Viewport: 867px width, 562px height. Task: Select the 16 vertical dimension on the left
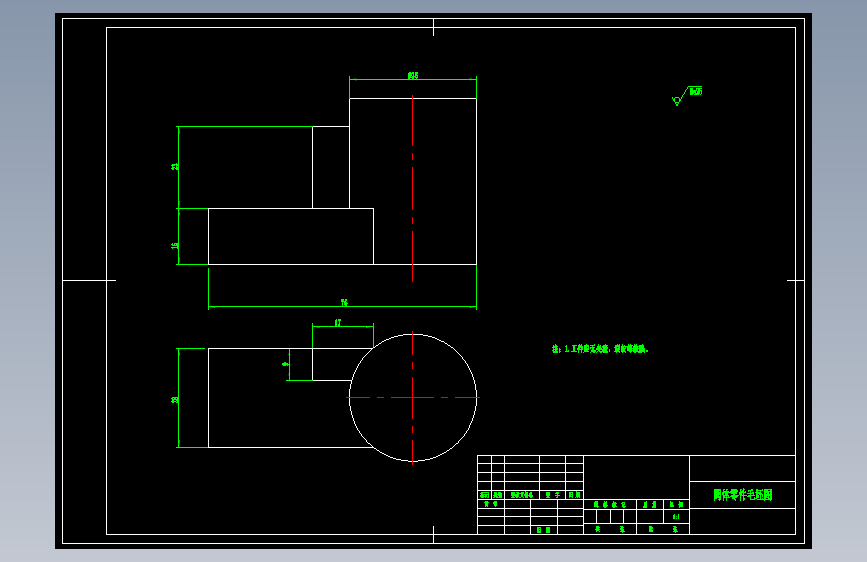175,246
